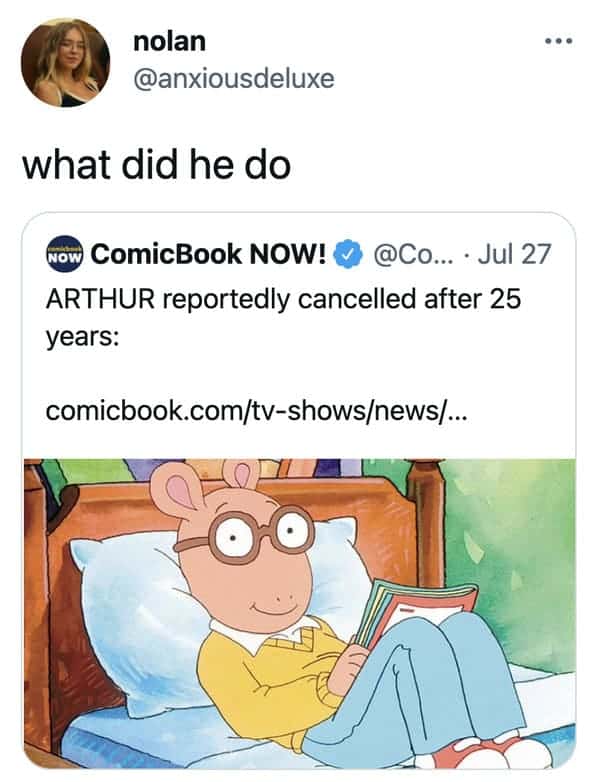
Task: Click nolan's round profile avatar
Action: 65,63
